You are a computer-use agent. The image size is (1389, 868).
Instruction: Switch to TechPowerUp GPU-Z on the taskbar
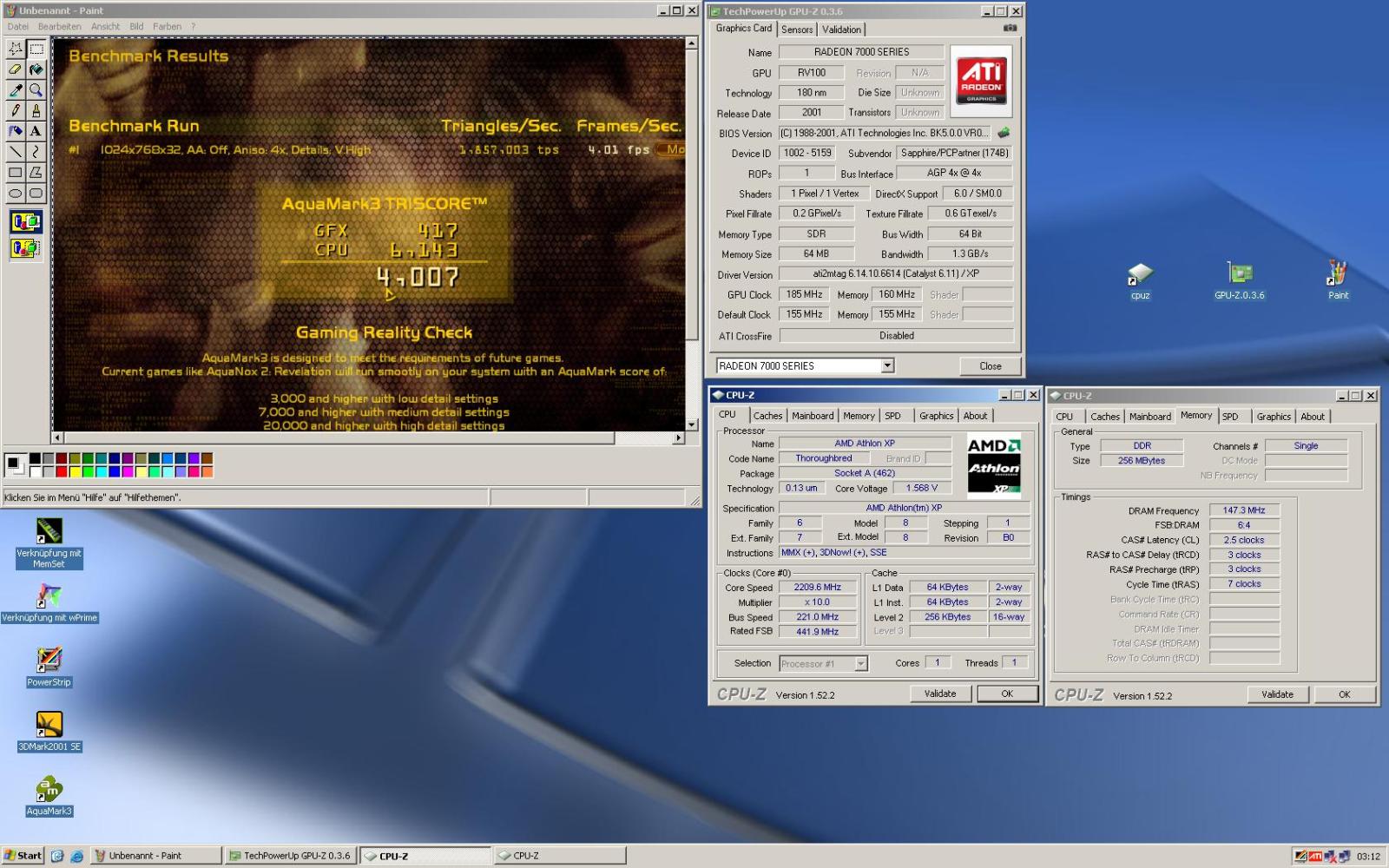pyautogui.click(x=291, y=856)
